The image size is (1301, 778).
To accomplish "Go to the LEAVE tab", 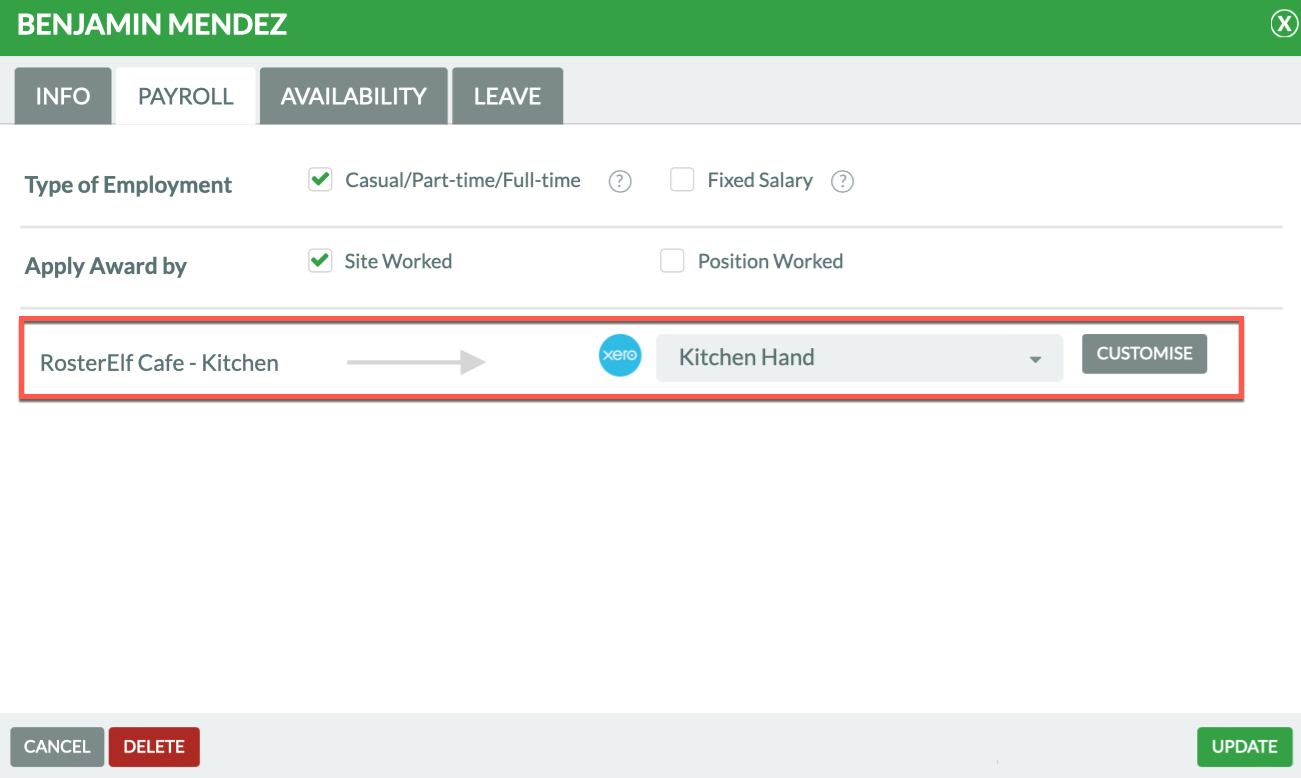I will (507, 96).
